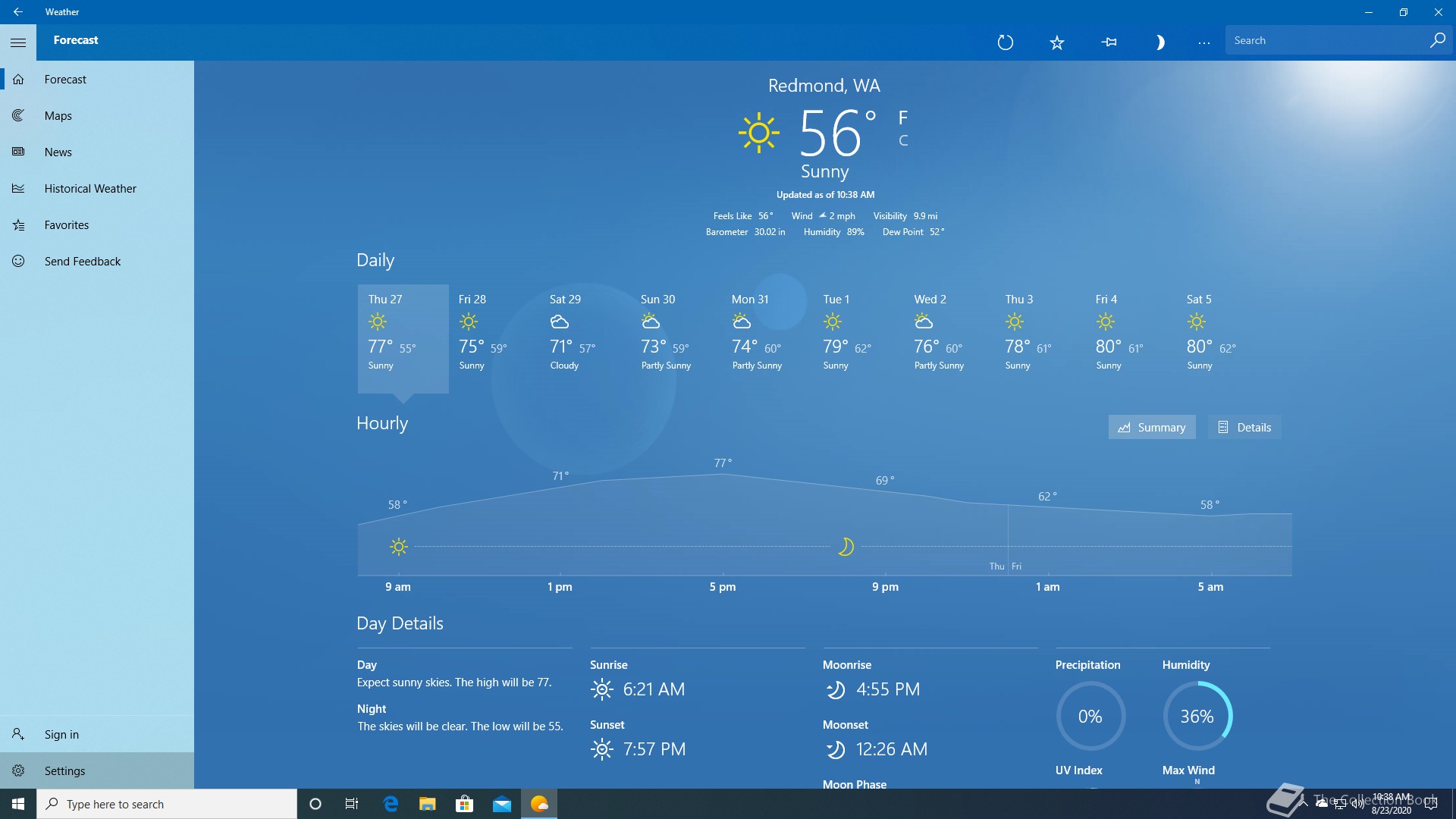
Task: Click the Weather app taskbar icon
Action: pos(539,804)
